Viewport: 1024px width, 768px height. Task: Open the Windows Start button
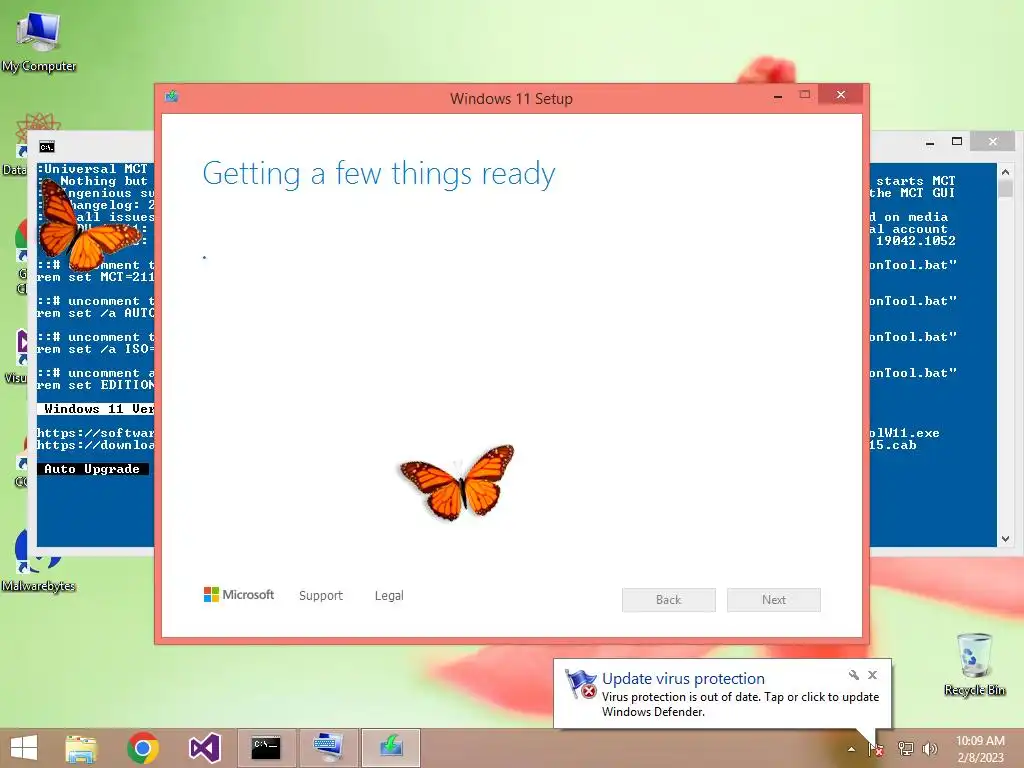(x=24, y=748)
